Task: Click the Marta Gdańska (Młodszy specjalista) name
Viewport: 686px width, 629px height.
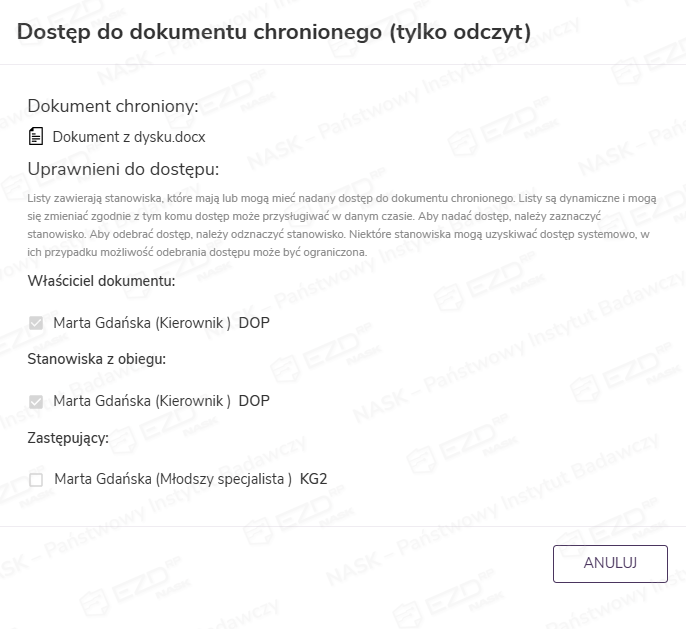Action: click(172, 480)
